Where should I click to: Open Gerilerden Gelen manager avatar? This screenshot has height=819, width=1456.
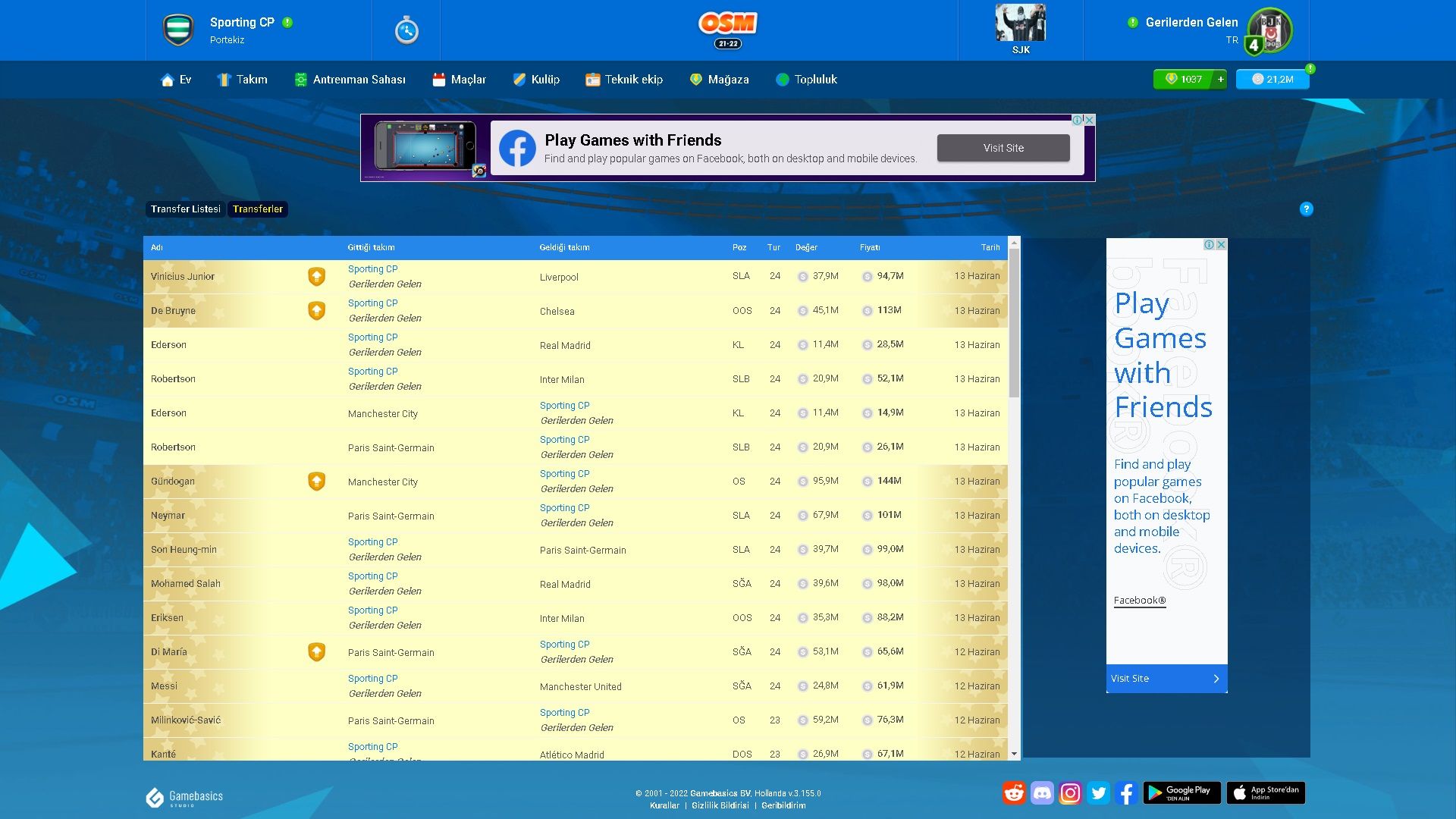click(1270, 30)
